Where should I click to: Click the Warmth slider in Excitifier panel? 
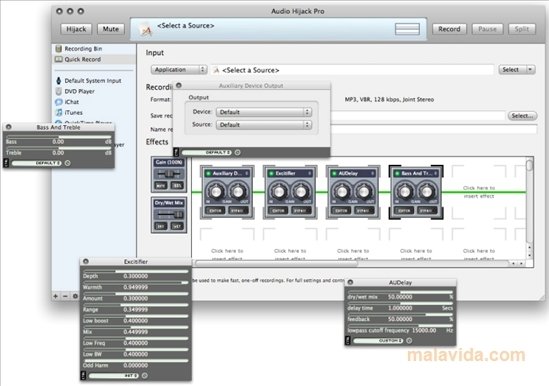[135, 282]
